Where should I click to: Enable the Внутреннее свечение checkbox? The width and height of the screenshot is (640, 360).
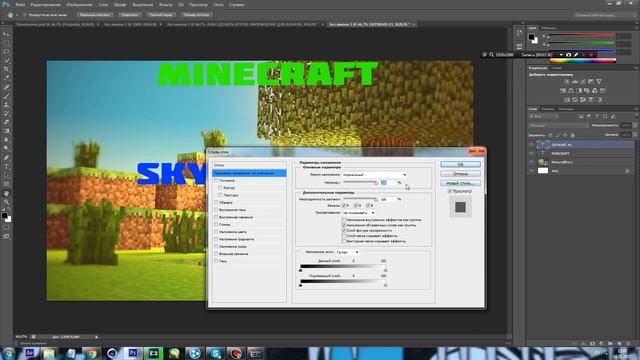[x=216, y=217]
